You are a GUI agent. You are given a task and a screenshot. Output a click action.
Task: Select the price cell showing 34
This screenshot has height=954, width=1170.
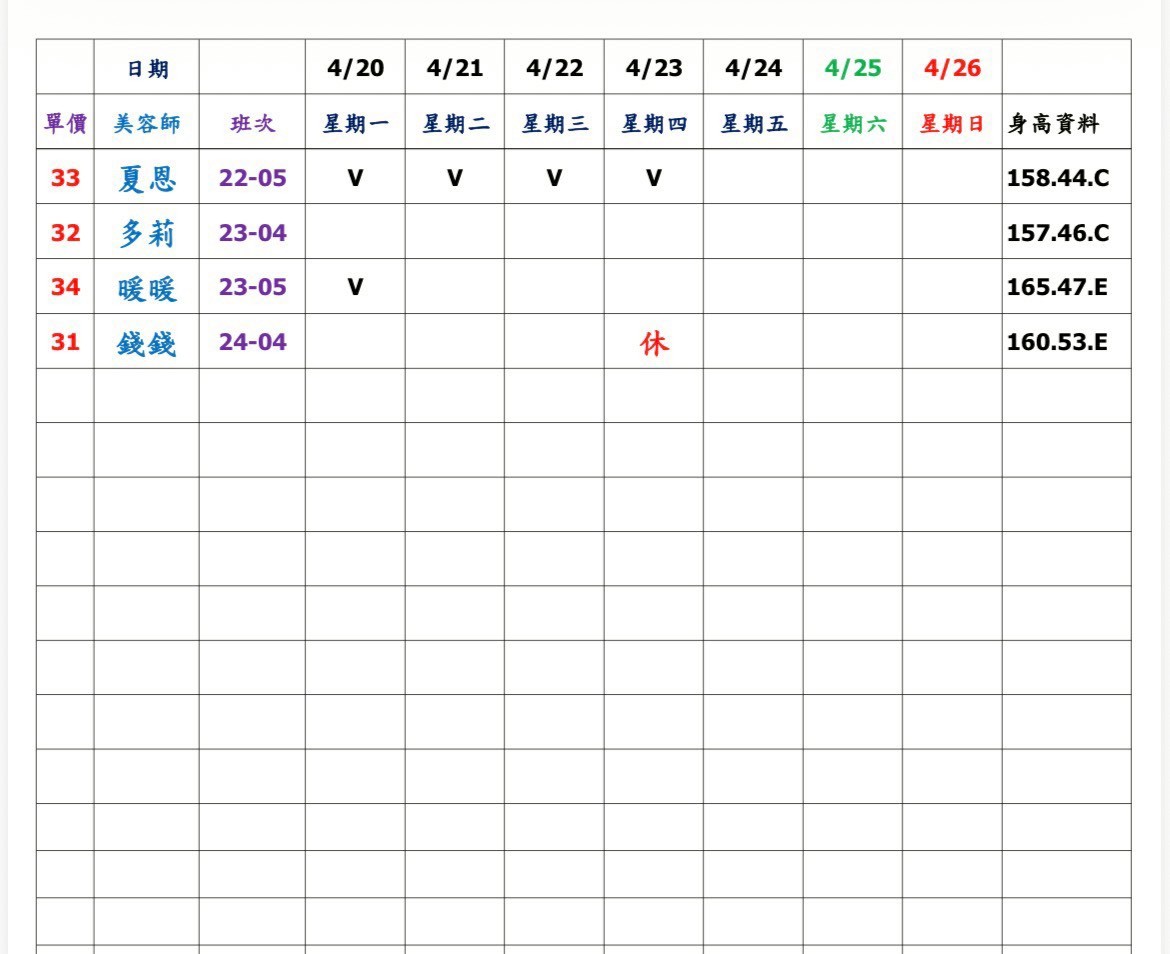65,288
